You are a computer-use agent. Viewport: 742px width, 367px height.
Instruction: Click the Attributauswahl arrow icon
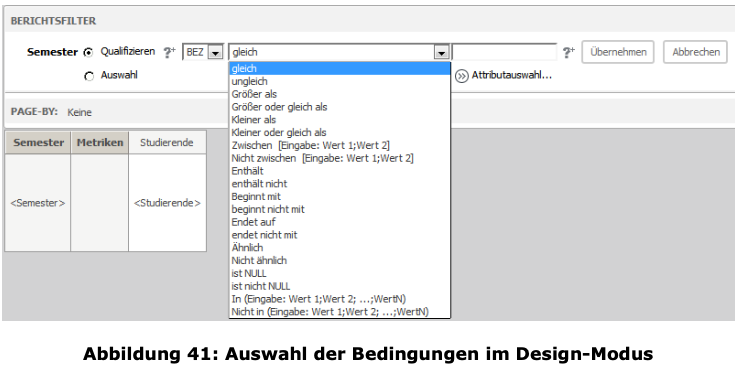pyautogui.click(x=461, y=76)
